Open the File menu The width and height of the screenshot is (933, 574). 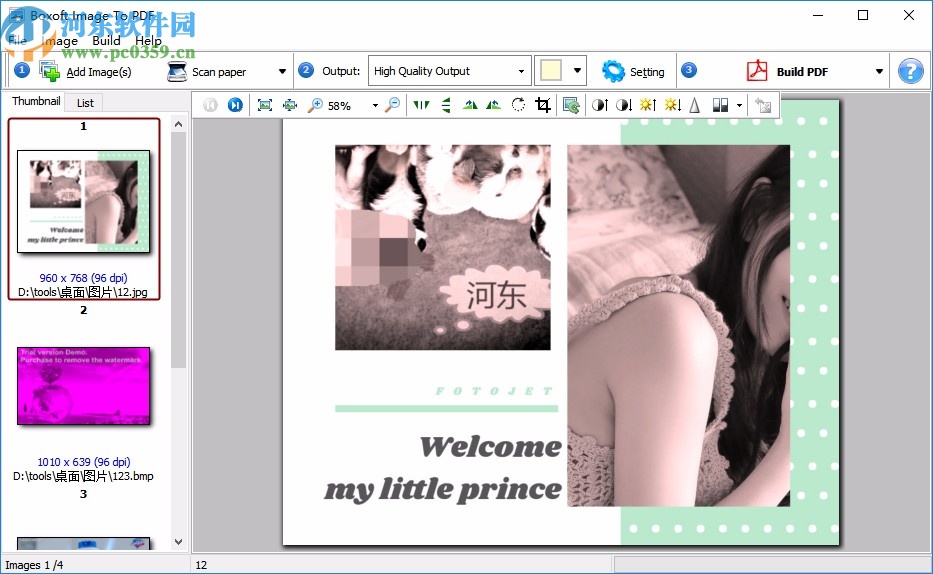click(x=17, y=40)
